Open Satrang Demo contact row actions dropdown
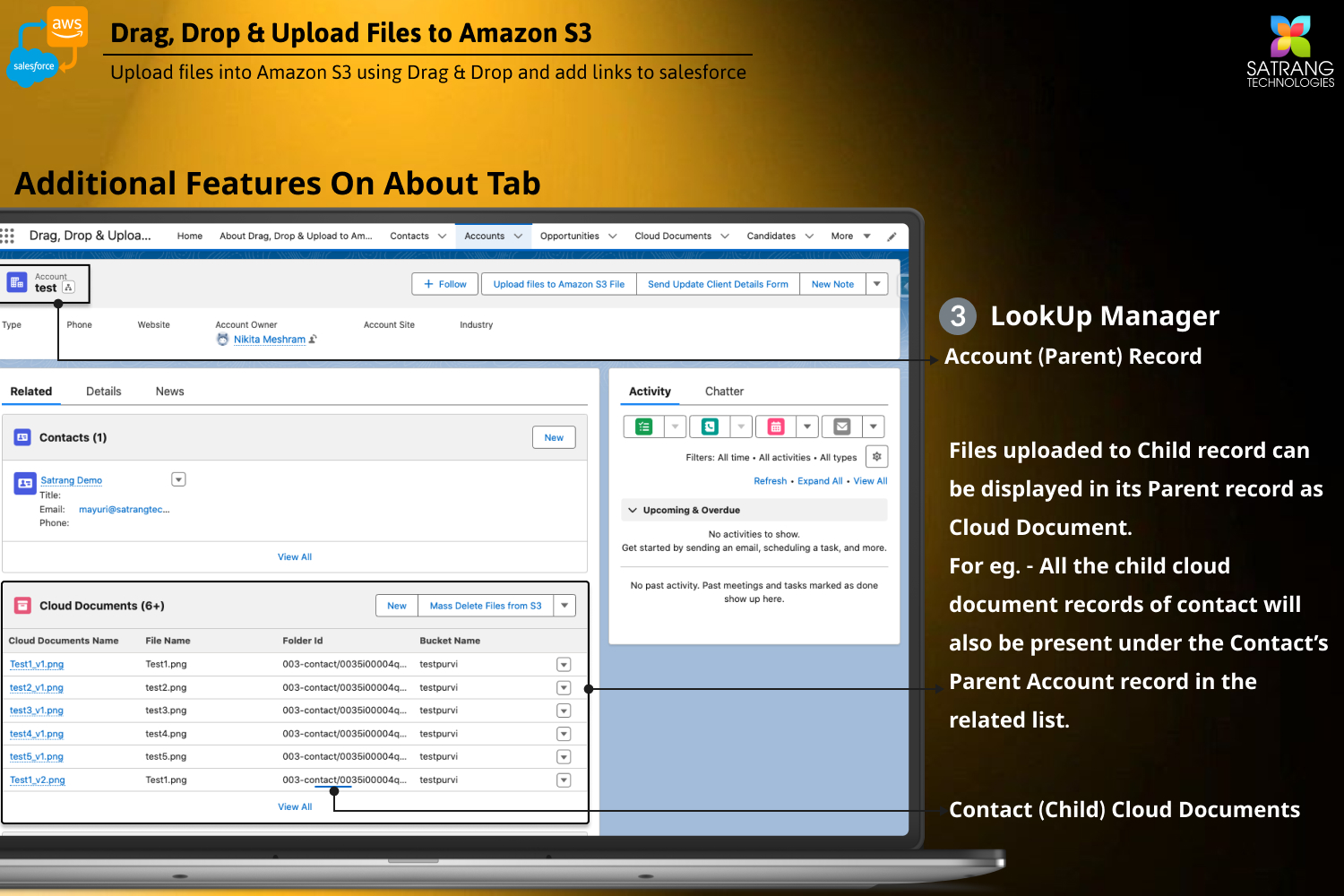Viewport: 1344px width, 896px height. click(178, 479)
